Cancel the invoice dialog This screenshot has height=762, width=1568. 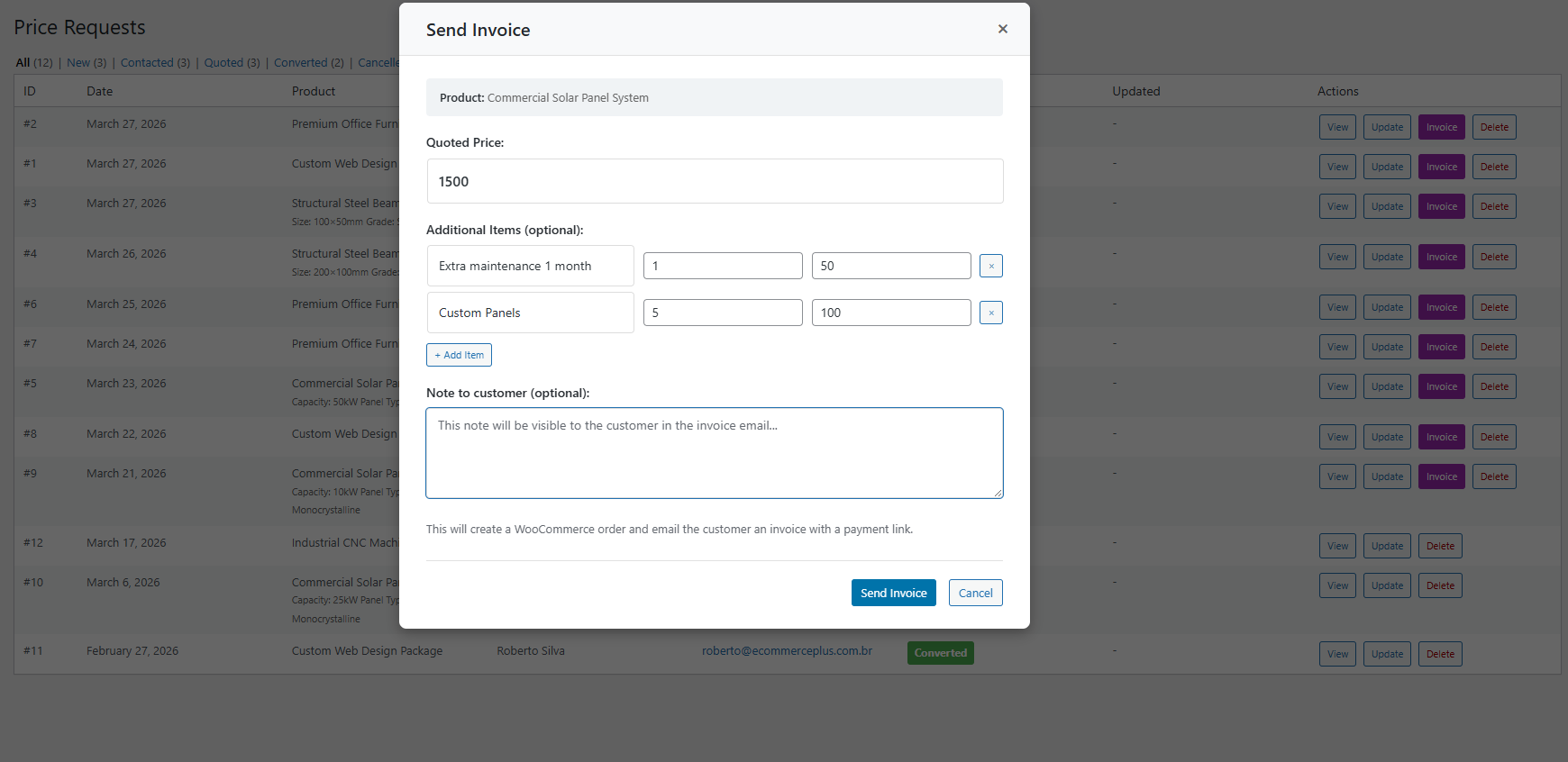coord(975,593)
